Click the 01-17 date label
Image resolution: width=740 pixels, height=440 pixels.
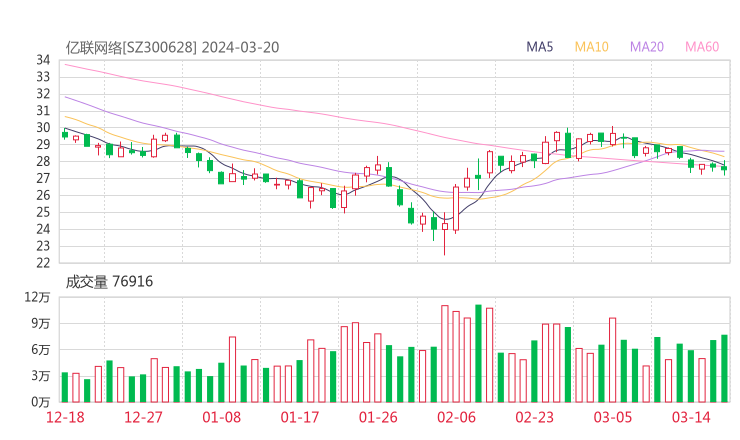click(x=300, y=417)
